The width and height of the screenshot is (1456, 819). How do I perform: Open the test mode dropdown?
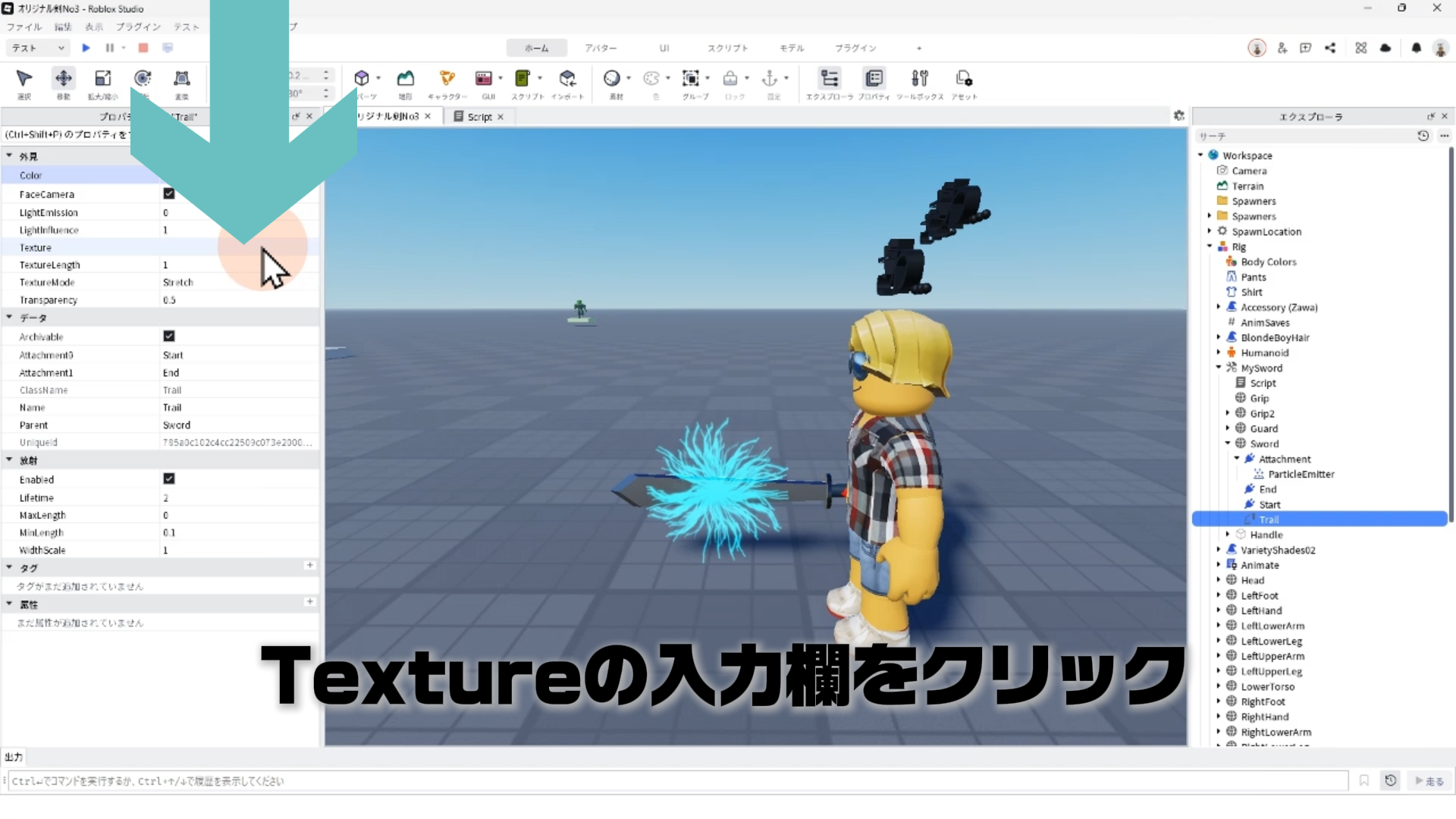point(38,48)
